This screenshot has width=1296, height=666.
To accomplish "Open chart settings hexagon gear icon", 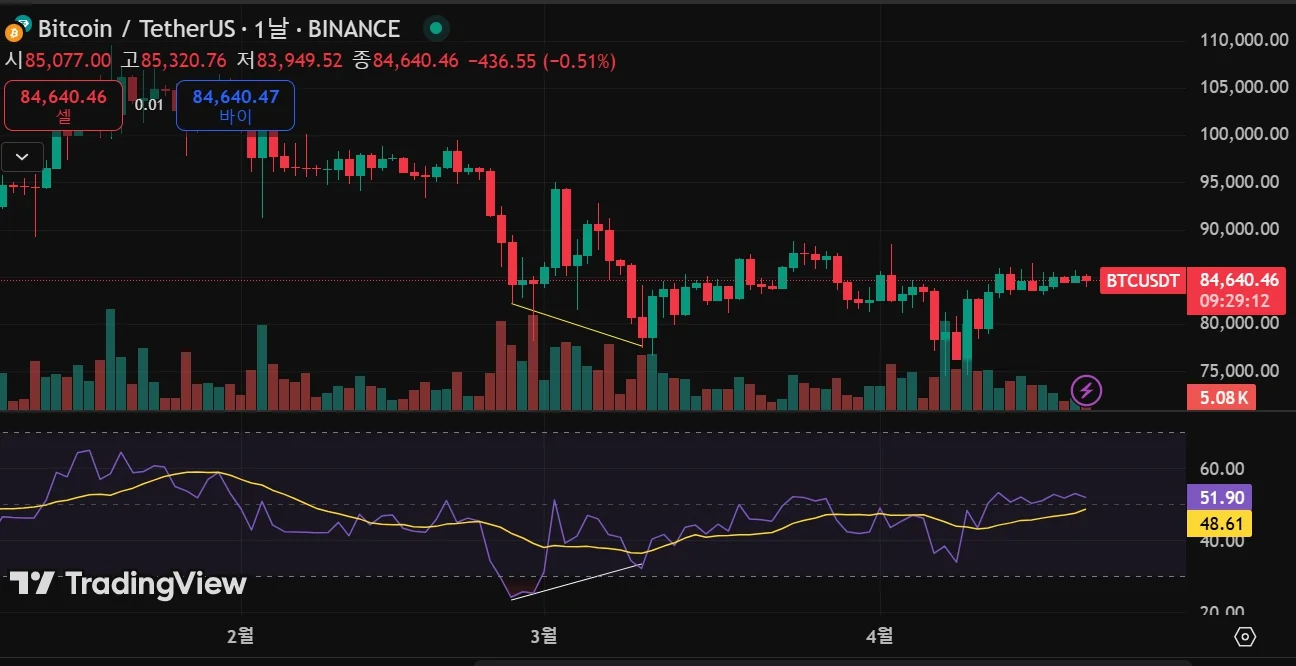I will tap(1245, 636).
